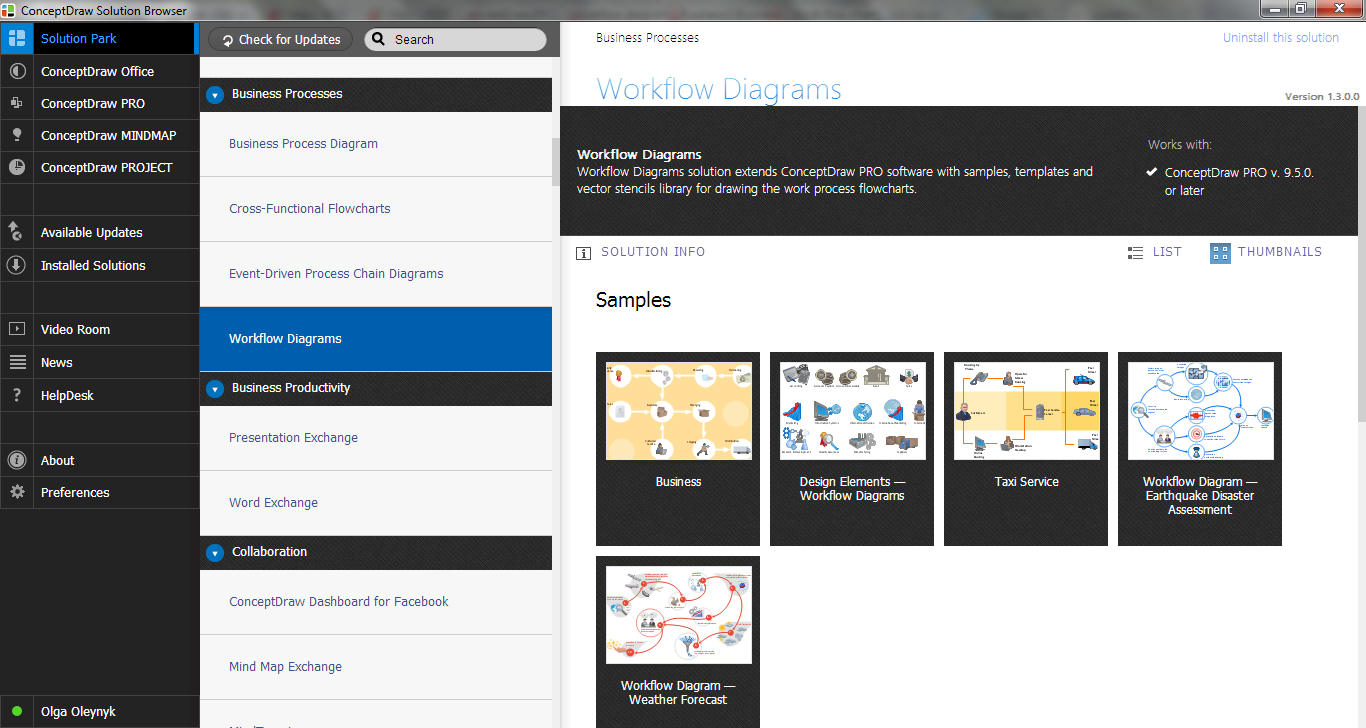Click the ConceptDraw MINDMAP bulb icon
The image size is (1366, 728).
(x=16, y=135)
